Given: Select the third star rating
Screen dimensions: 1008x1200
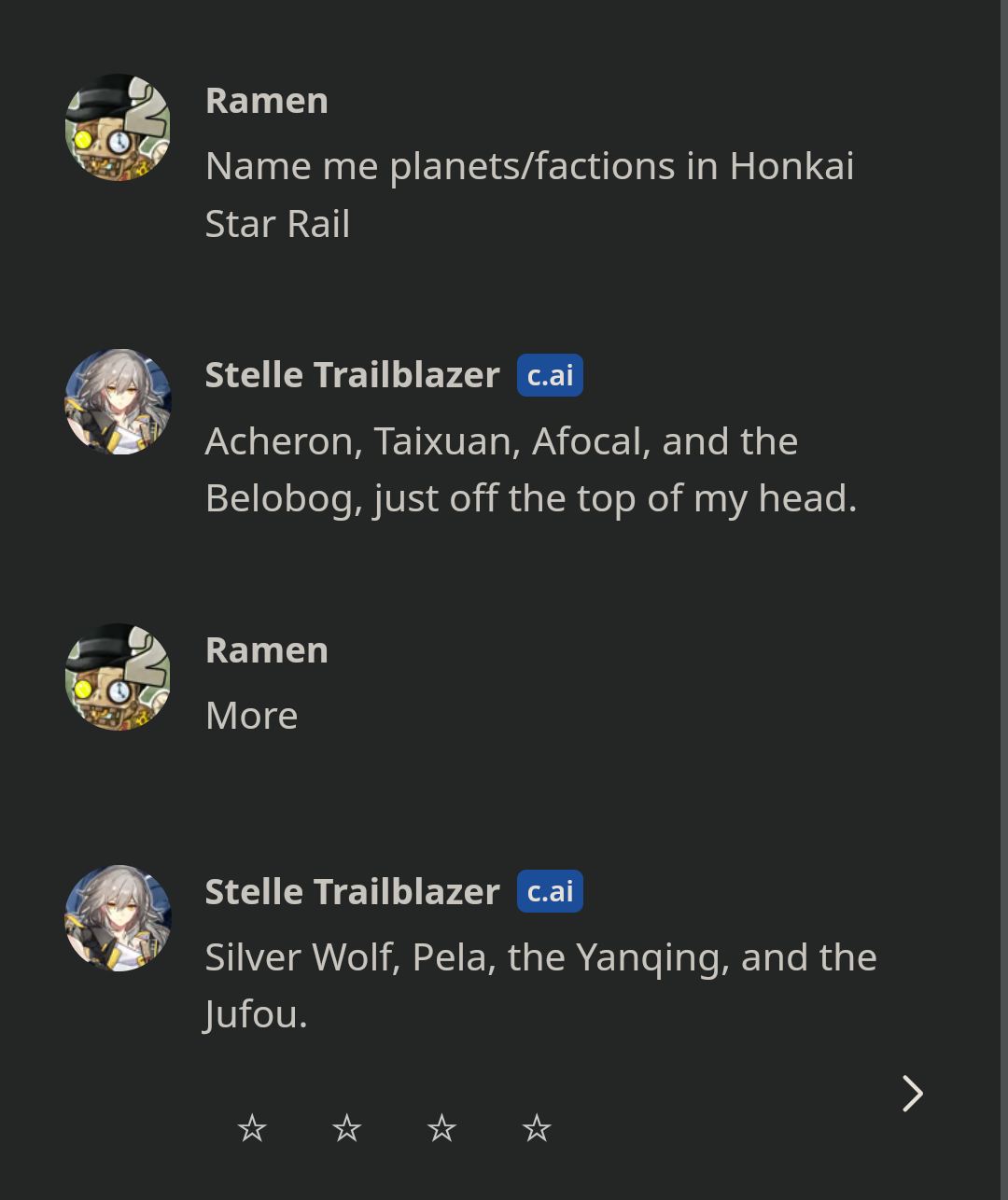Looking at the screenshot, I should [x=441, y=1128].
